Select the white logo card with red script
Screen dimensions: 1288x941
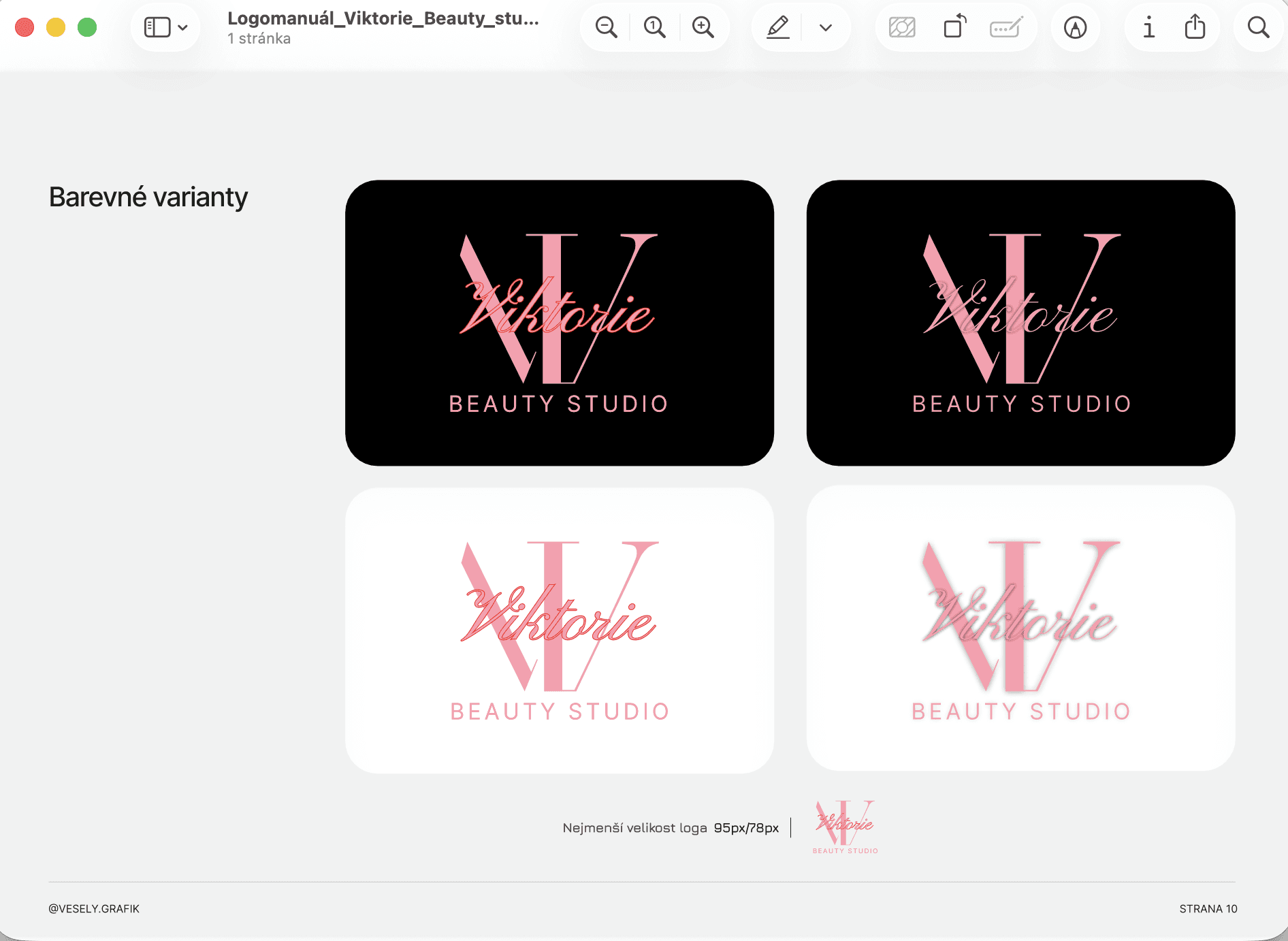point(560,631)
